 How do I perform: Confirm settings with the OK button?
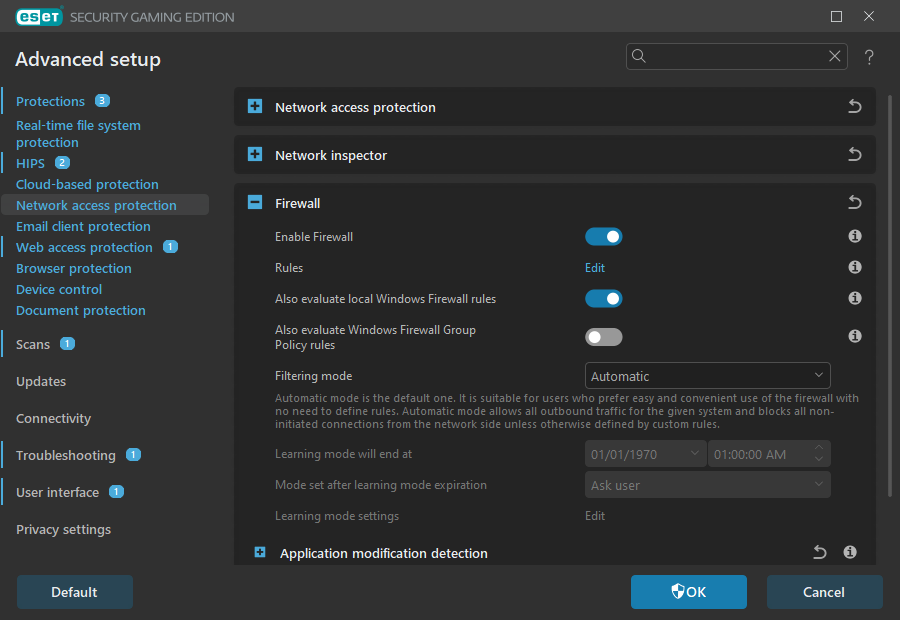coord(689,592)
